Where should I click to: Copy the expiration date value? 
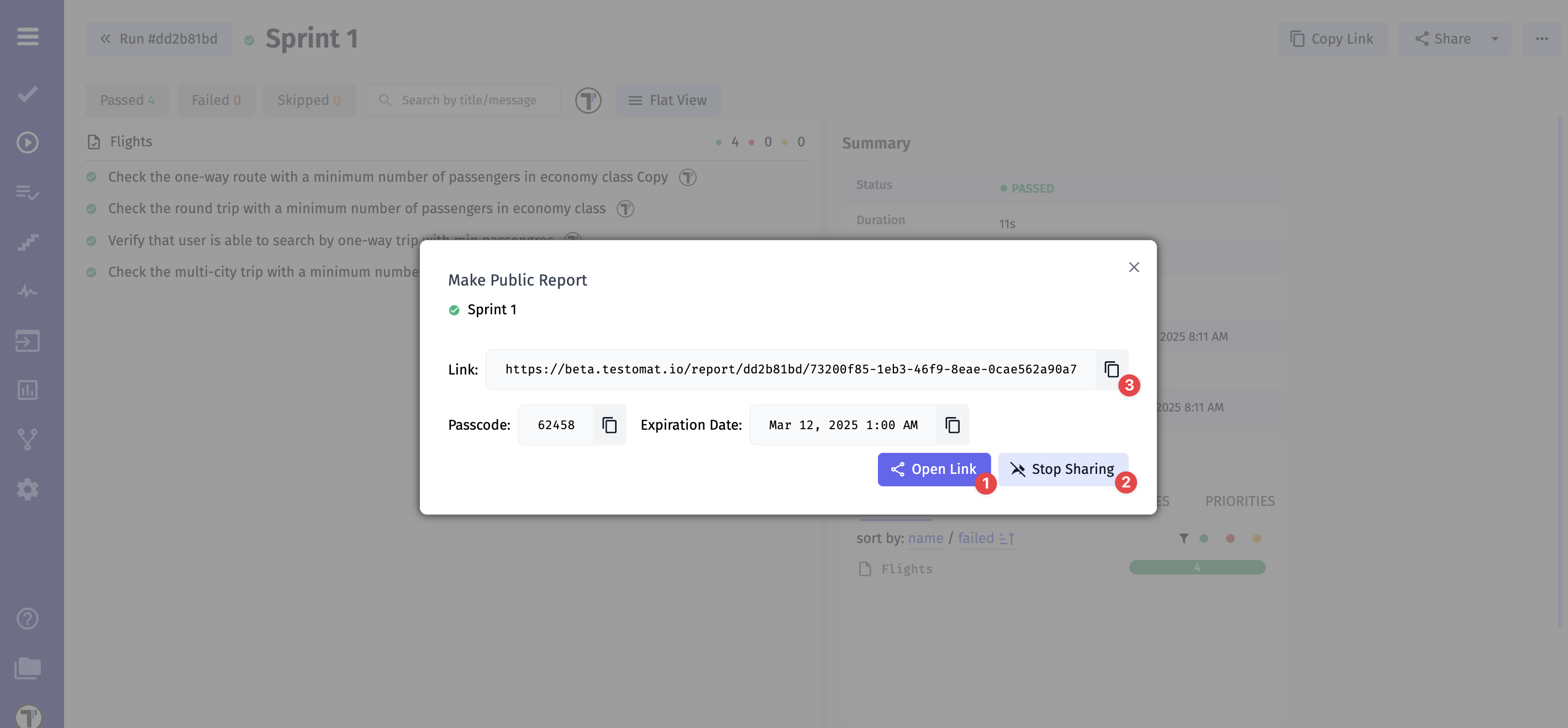(953, 425)
